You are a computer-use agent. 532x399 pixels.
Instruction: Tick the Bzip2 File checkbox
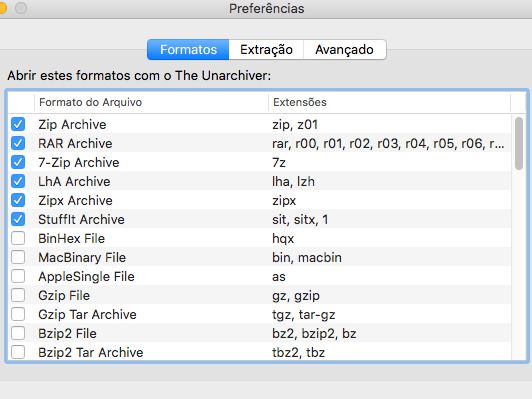pyautogui.click(x=18, y=333)
